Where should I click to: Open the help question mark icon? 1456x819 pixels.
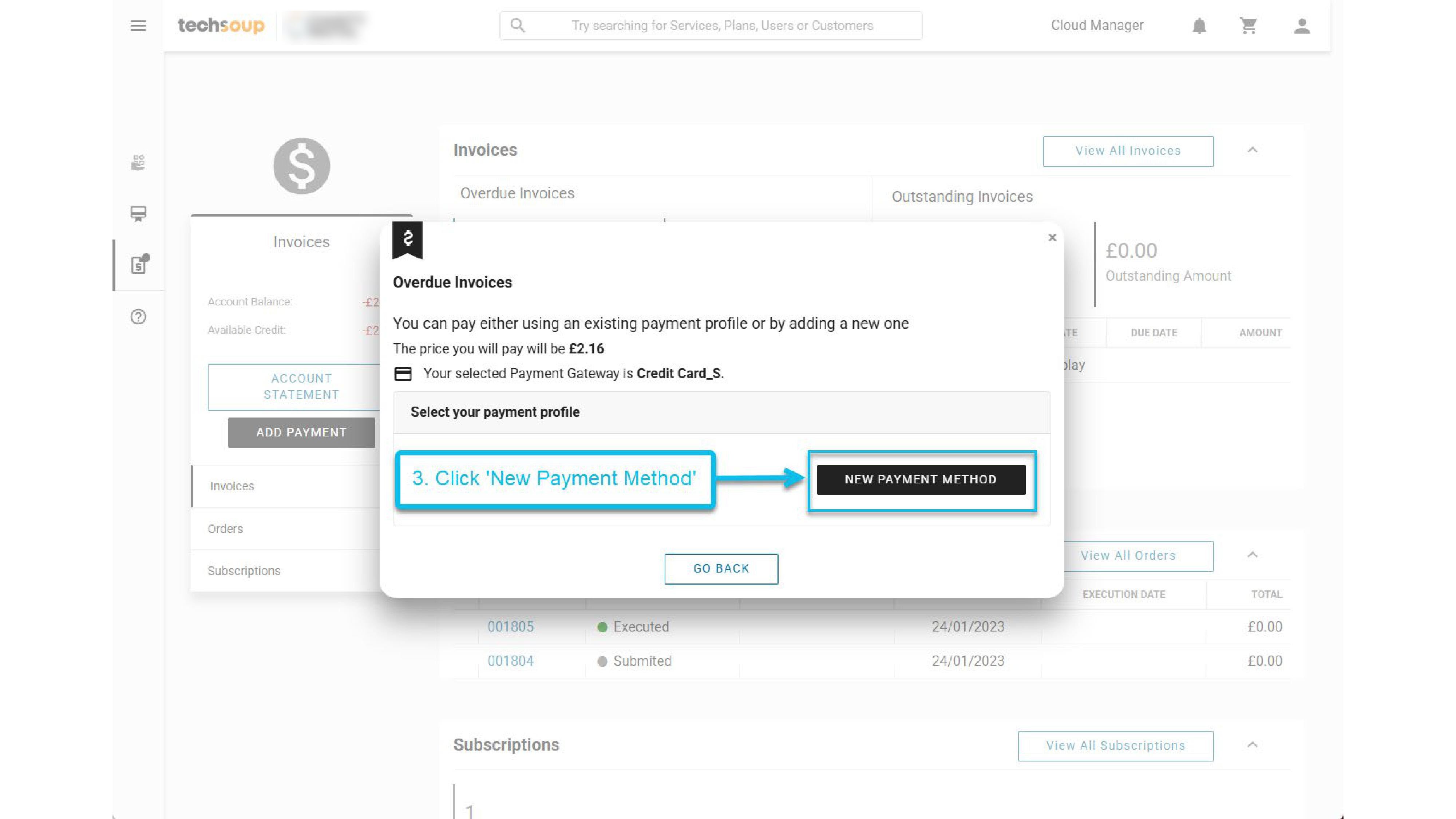[138, 317]
